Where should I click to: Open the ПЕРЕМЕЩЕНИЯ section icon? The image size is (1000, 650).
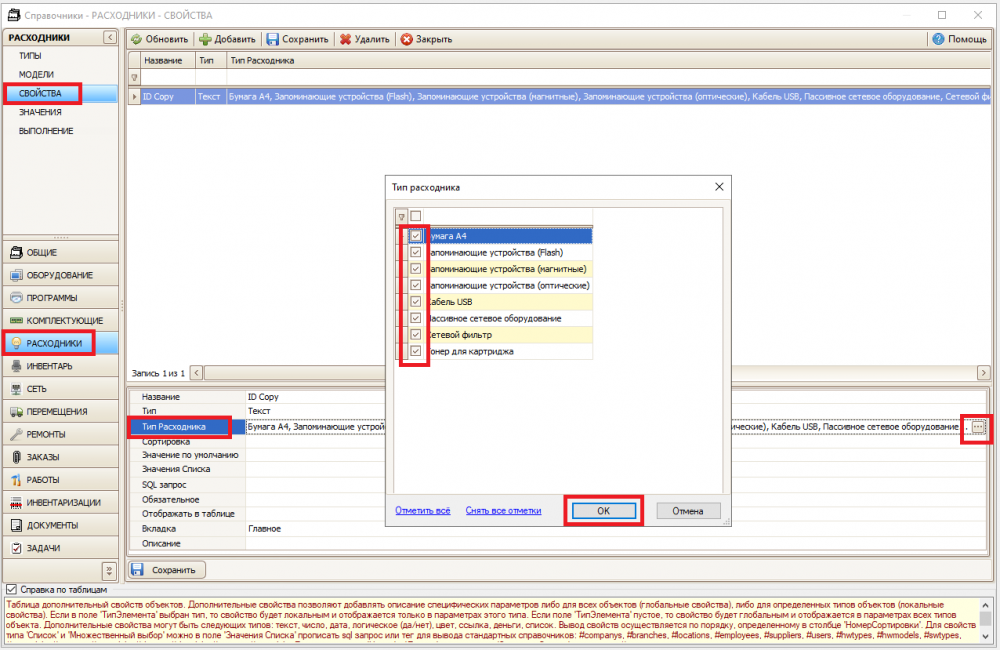(x=17, y=412)
